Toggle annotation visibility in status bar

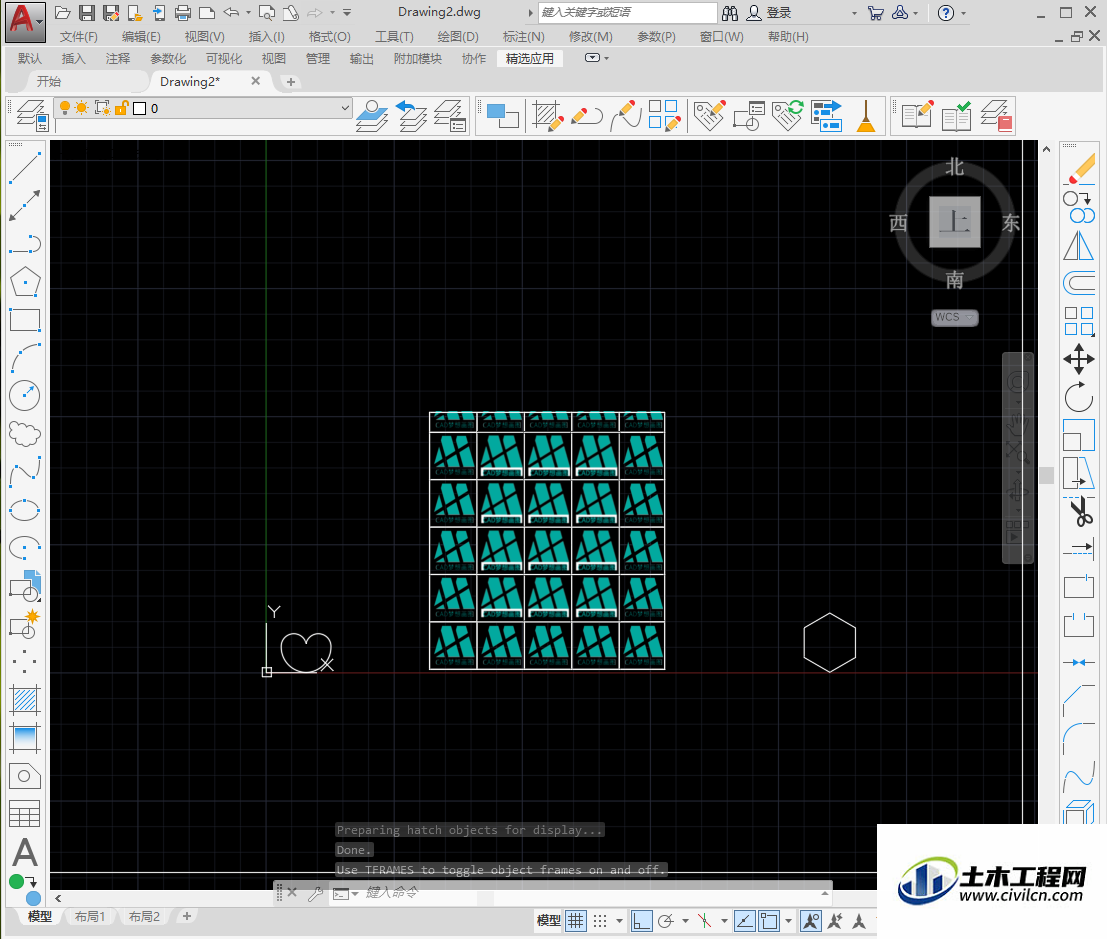810,921
